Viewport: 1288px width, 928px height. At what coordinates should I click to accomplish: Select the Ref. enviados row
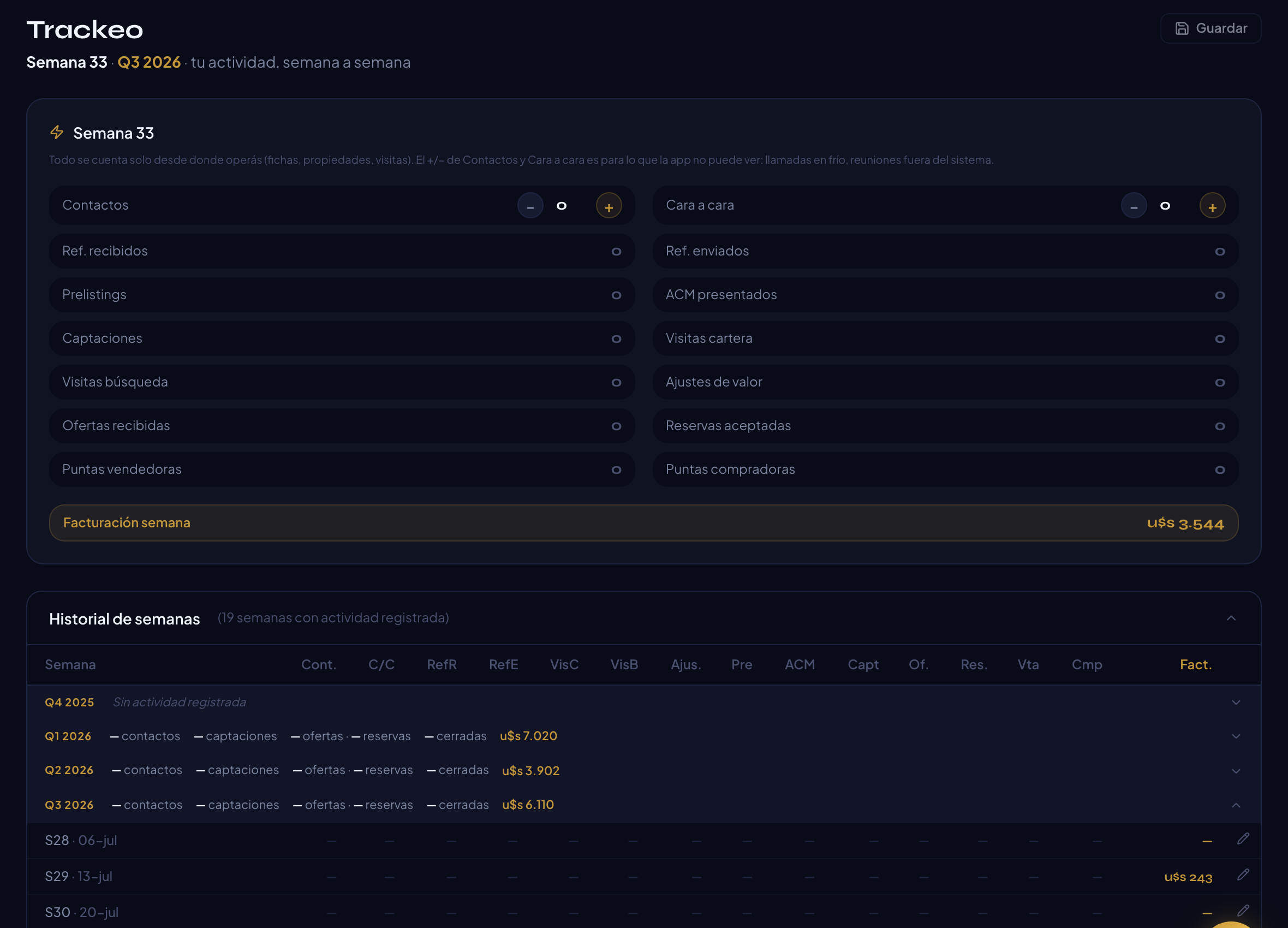pyautogui.click(x=945, y=251)
